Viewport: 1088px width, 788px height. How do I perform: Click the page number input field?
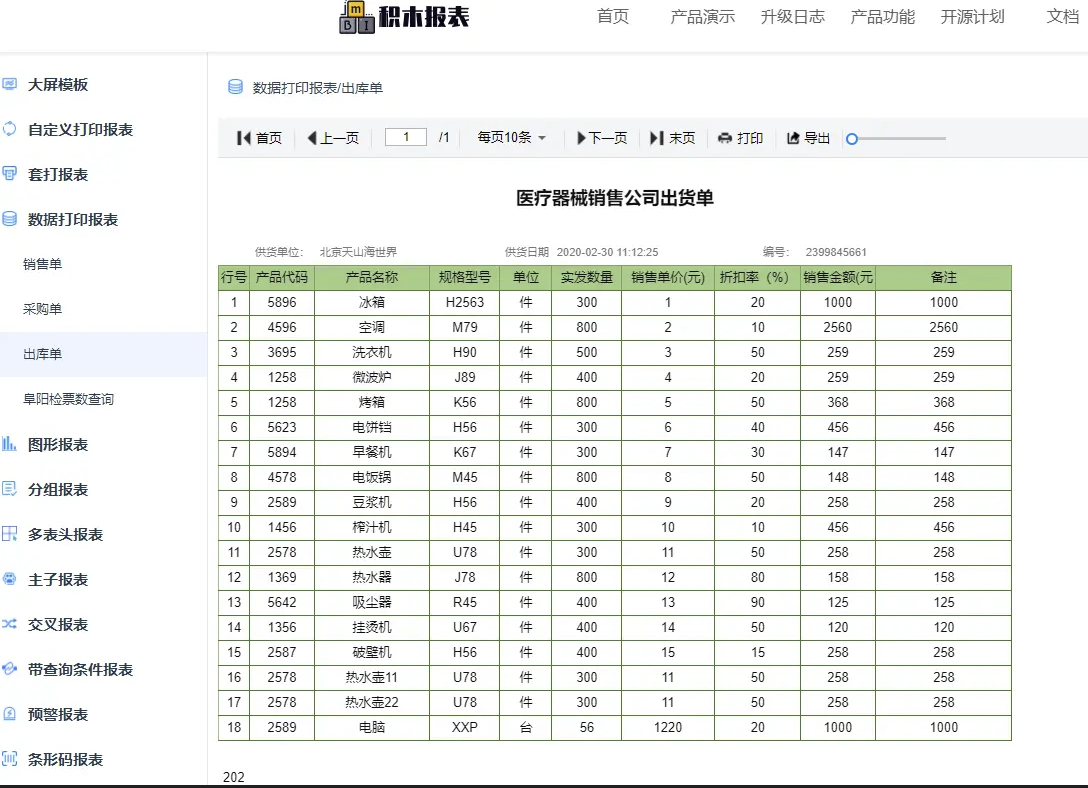405,137
